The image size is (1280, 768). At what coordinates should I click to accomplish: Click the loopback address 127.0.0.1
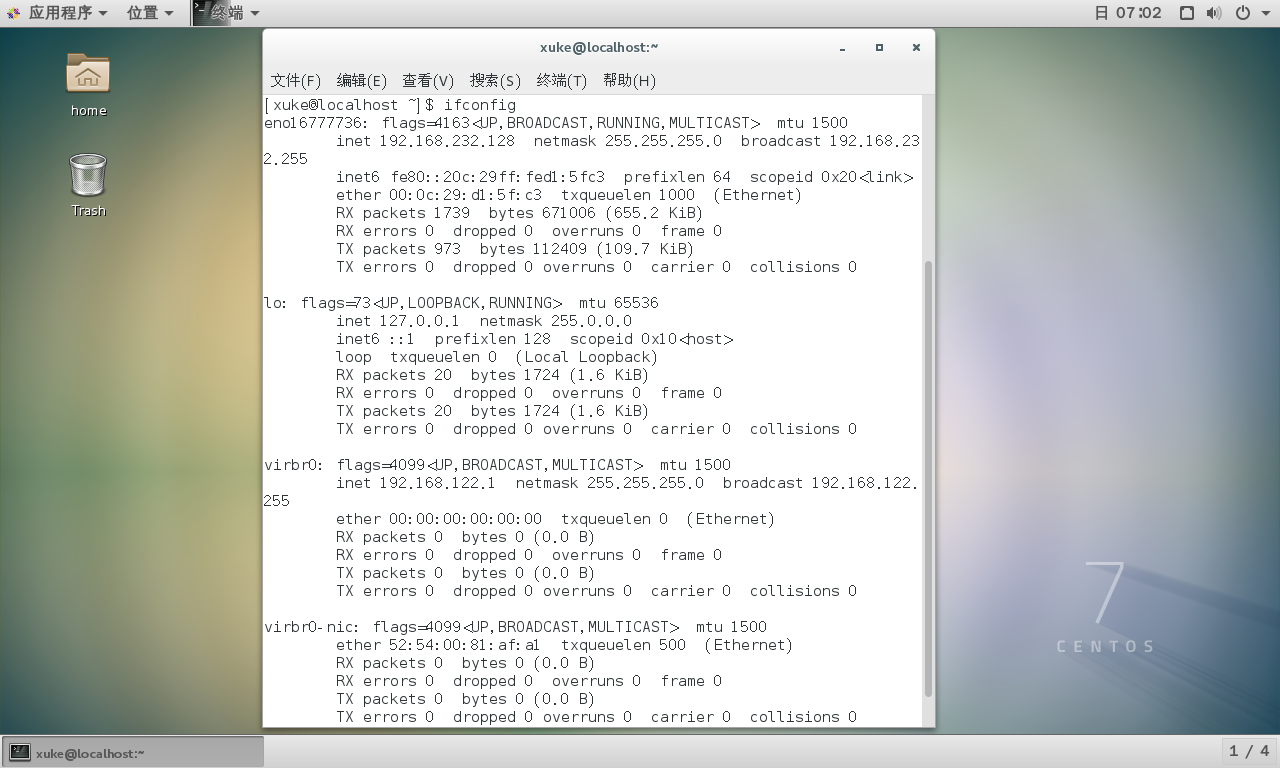click(420, 321)
